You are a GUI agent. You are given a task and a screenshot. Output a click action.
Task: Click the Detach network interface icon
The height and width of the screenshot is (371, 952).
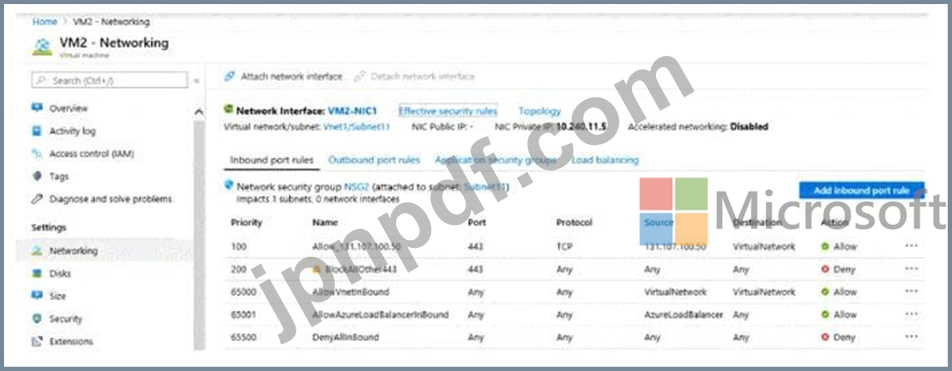[359, 77]
